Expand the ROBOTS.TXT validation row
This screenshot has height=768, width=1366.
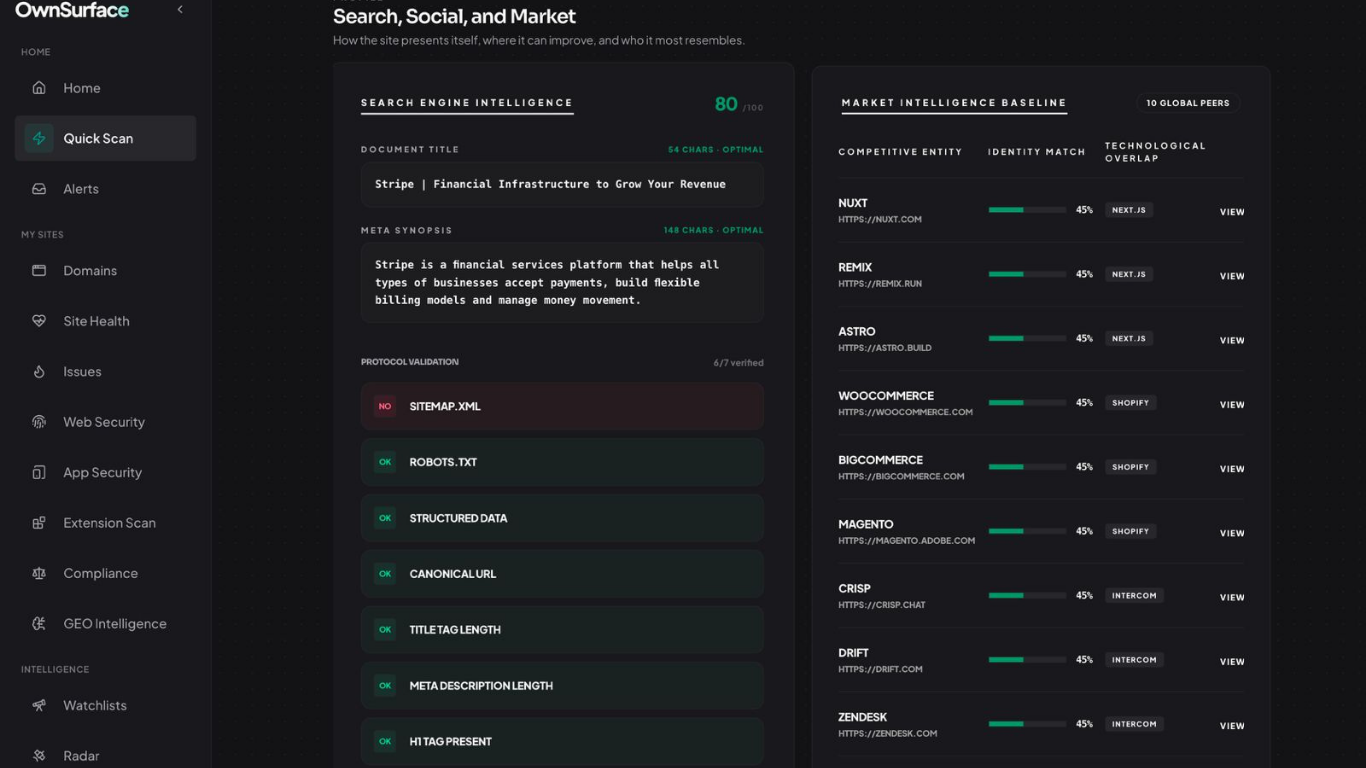pyautogui.click(x=562, y=462)
